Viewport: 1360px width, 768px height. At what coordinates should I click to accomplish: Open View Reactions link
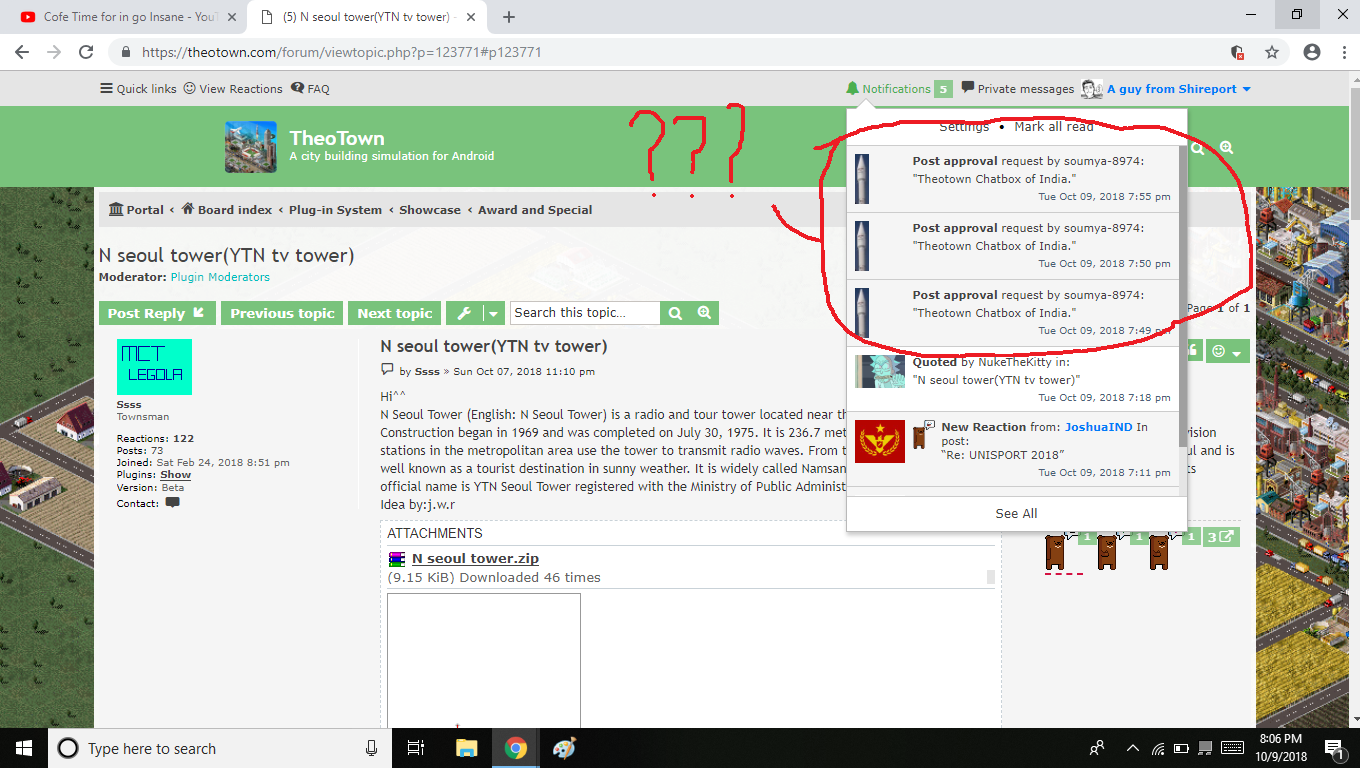pos(233,89)
